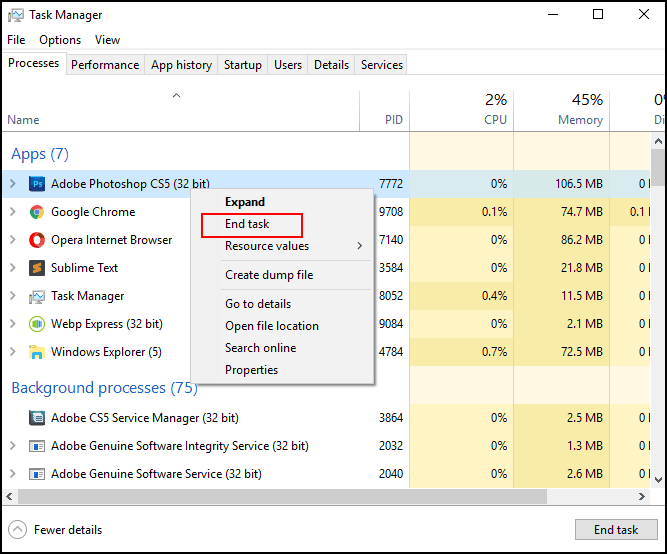Click Chrome's 74.7 MB memory value
This screenshot has width=667, height=554.
(x=582, y=212)
